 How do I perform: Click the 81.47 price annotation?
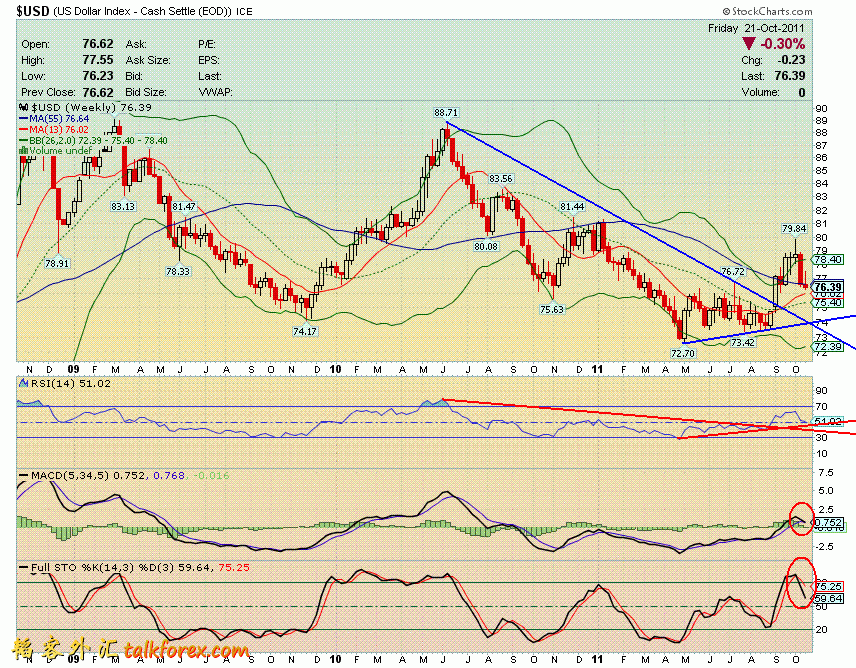(x=183, y=206)
